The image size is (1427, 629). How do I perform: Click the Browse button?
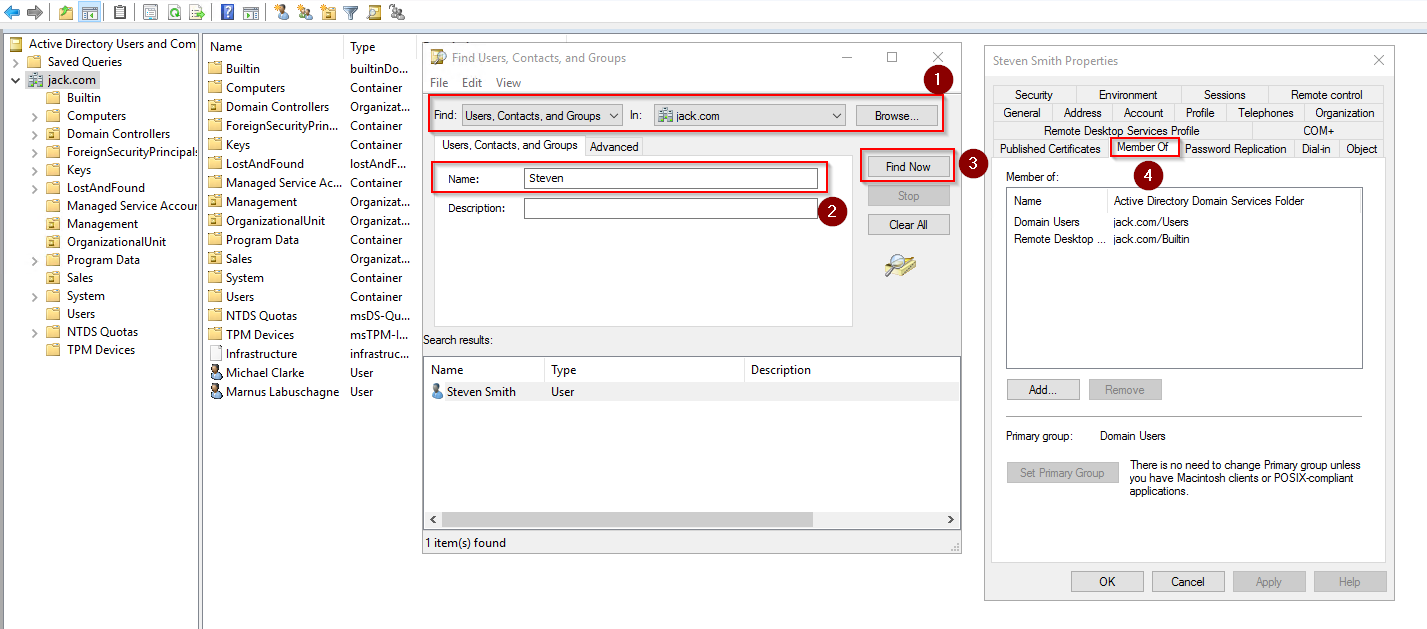click(896, 115)
